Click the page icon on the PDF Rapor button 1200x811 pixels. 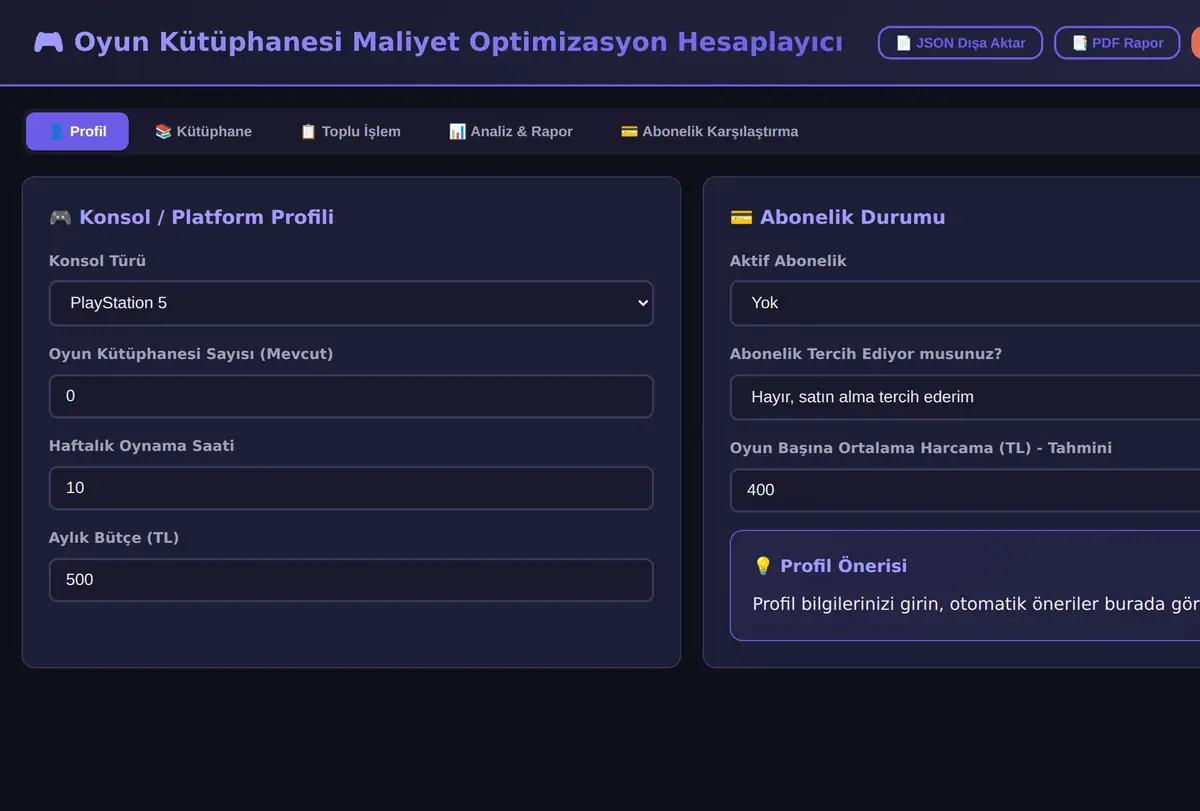[1079, 43]
